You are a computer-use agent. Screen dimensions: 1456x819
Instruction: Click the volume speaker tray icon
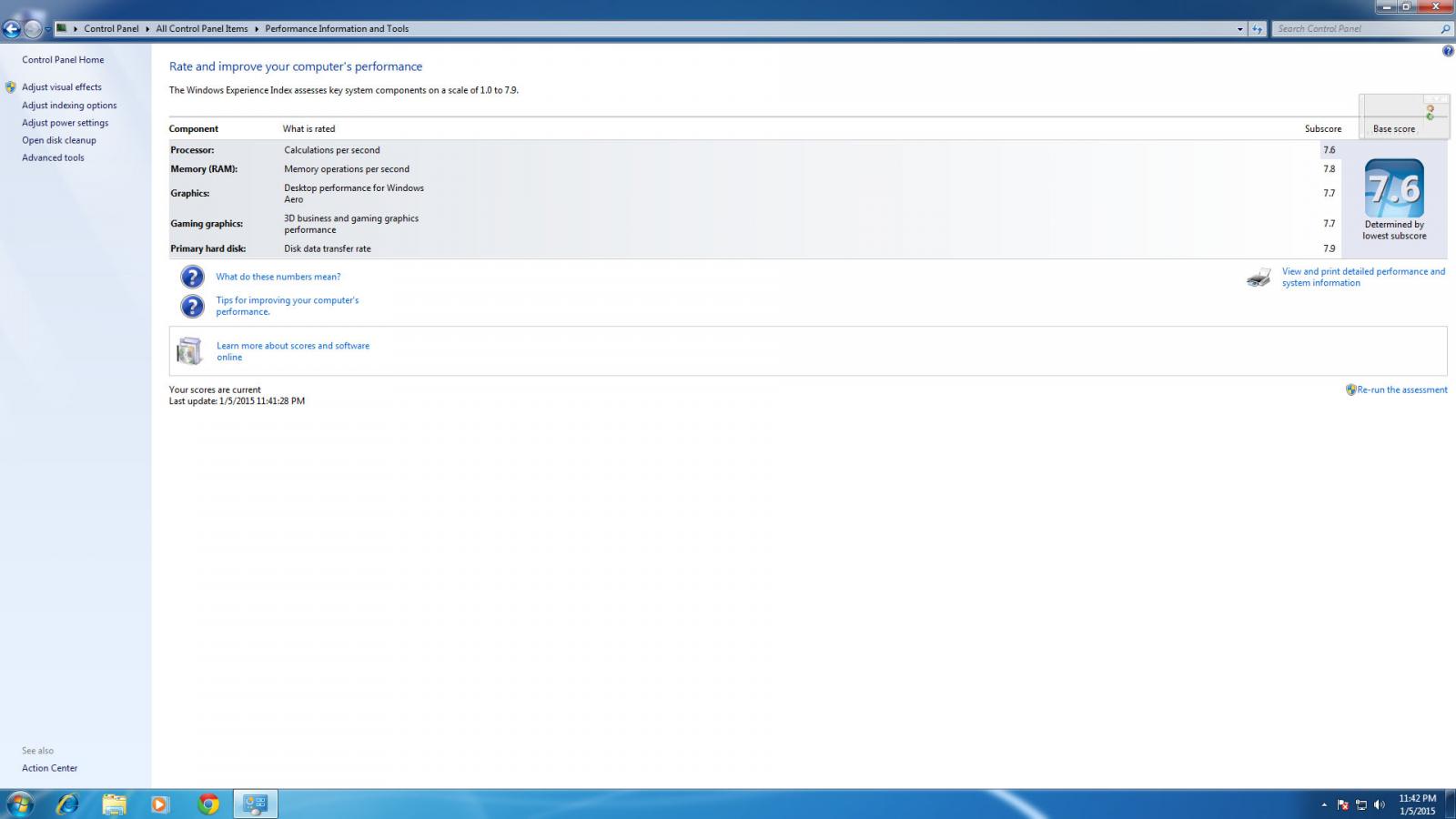(x=1380, y=805)
